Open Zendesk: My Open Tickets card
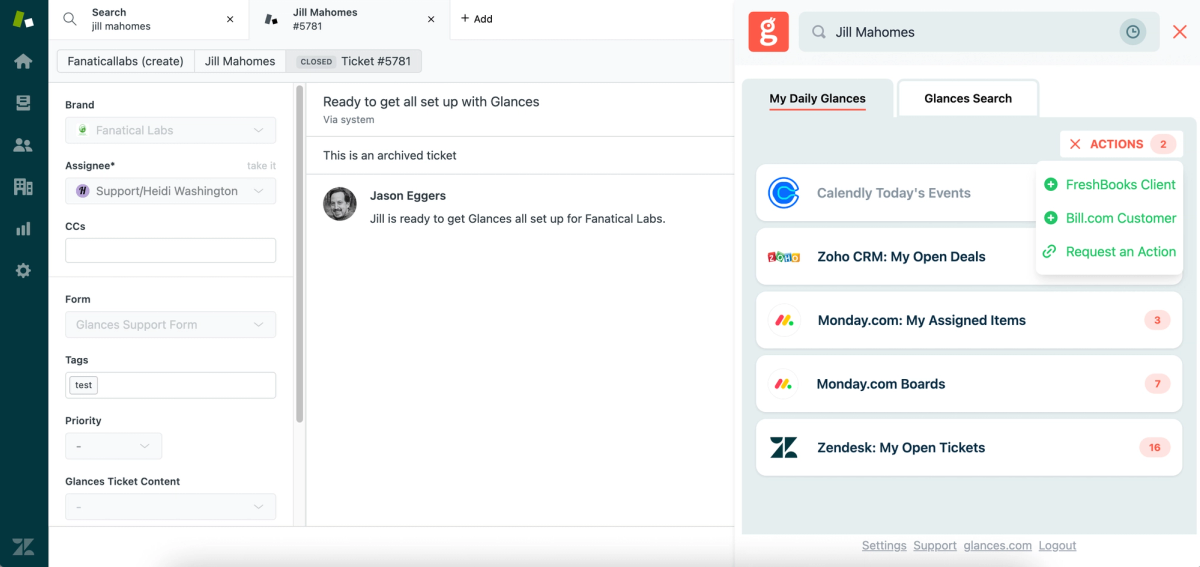 (969, 448)
